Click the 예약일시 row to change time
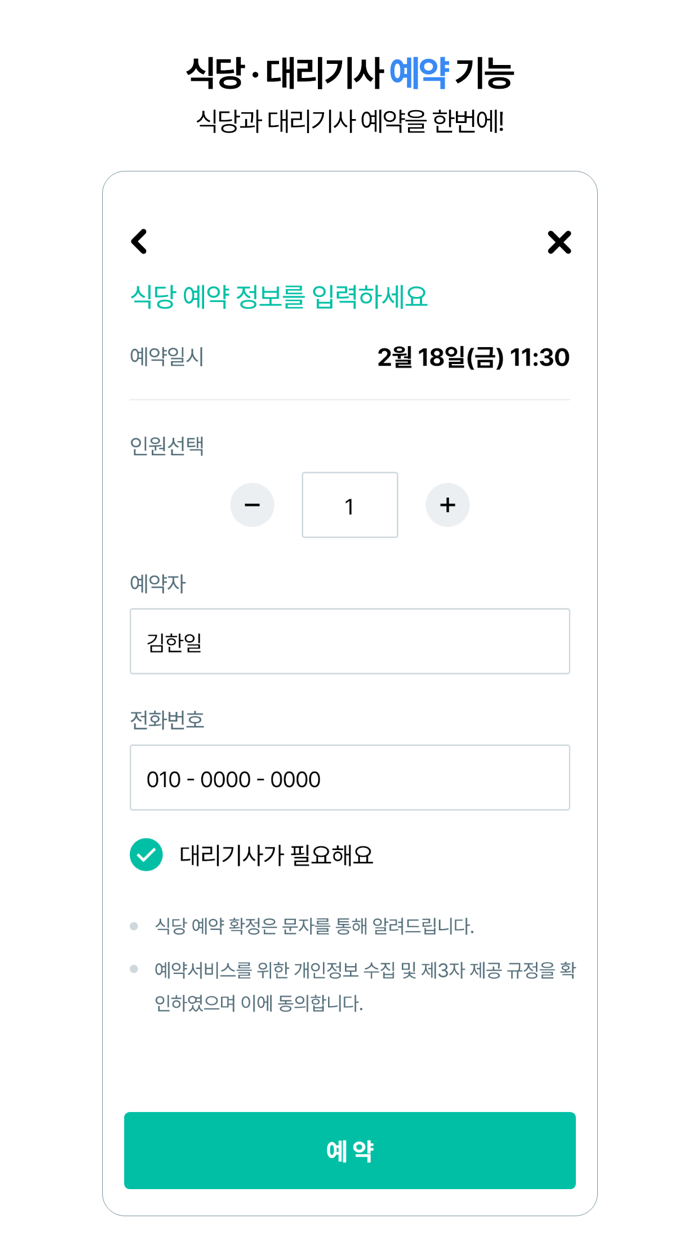This screenshot has width=700, height=1244. click(x=350, y=357)
